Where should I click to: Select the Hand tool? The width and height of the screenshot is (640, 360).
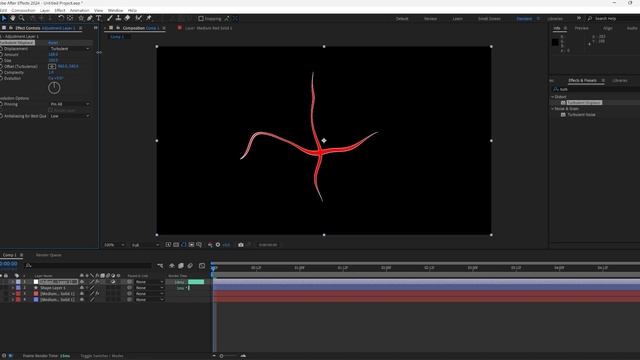[x=13, y=18]
